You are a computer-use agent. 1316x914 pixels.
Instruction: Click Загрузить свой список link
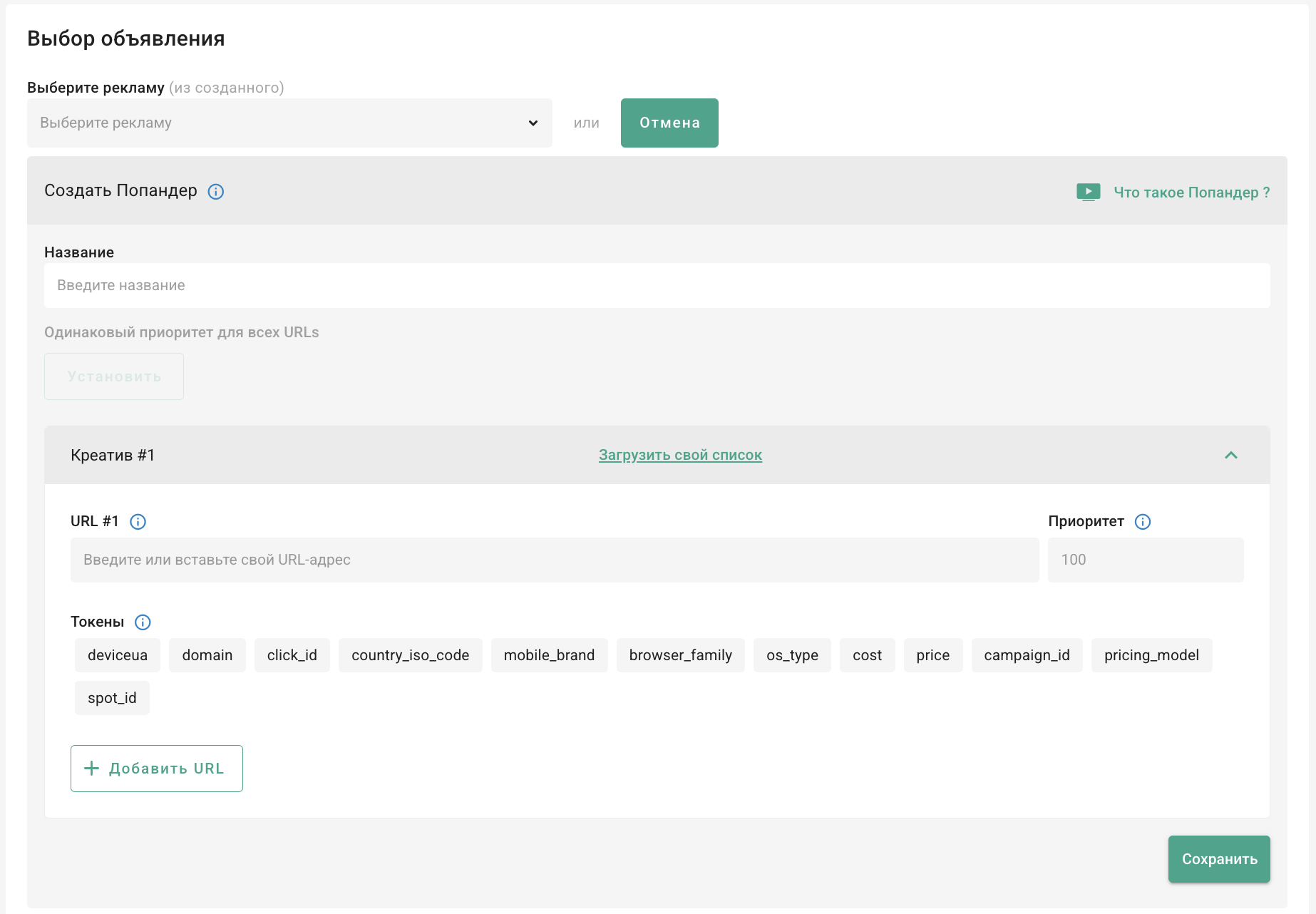(x=680, y=455)
